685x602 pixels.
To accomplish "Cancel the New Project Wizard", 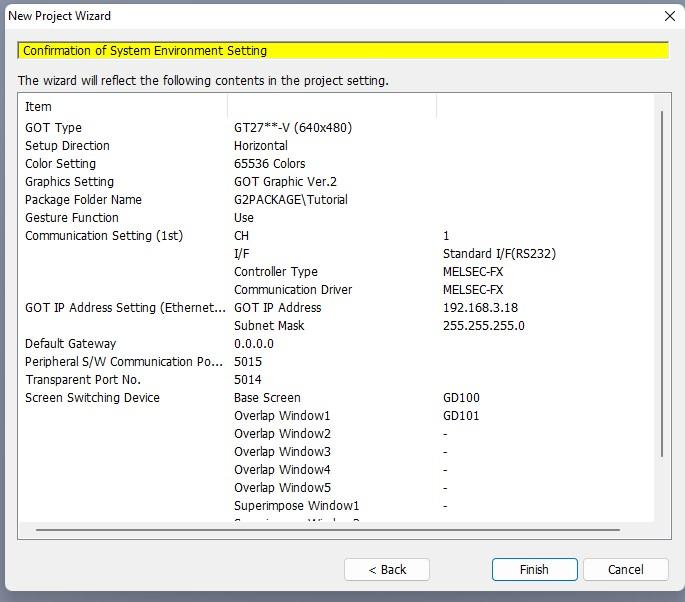I will 626,569.
